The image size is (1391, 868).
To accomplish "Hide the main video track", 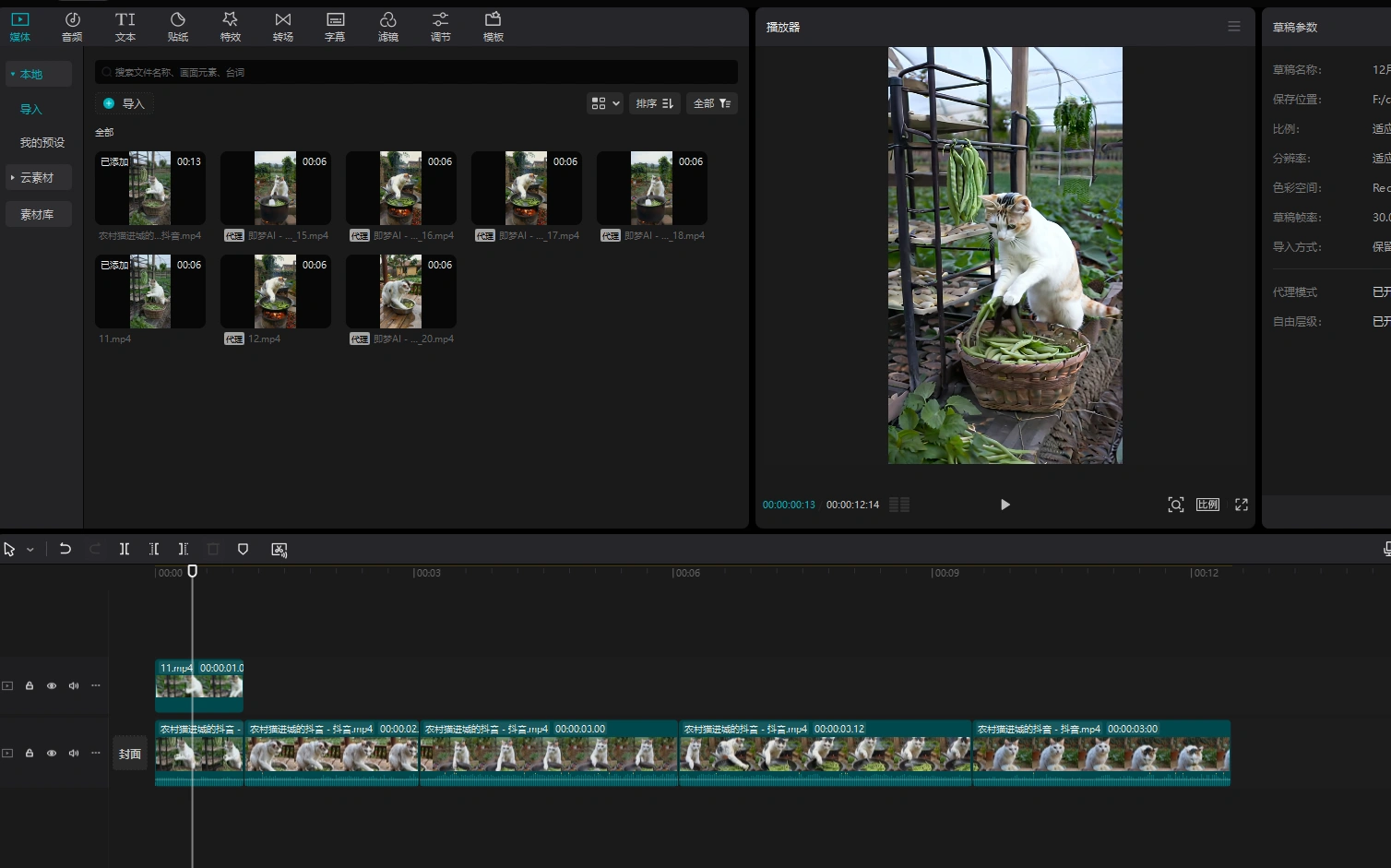I will [52, 753].
